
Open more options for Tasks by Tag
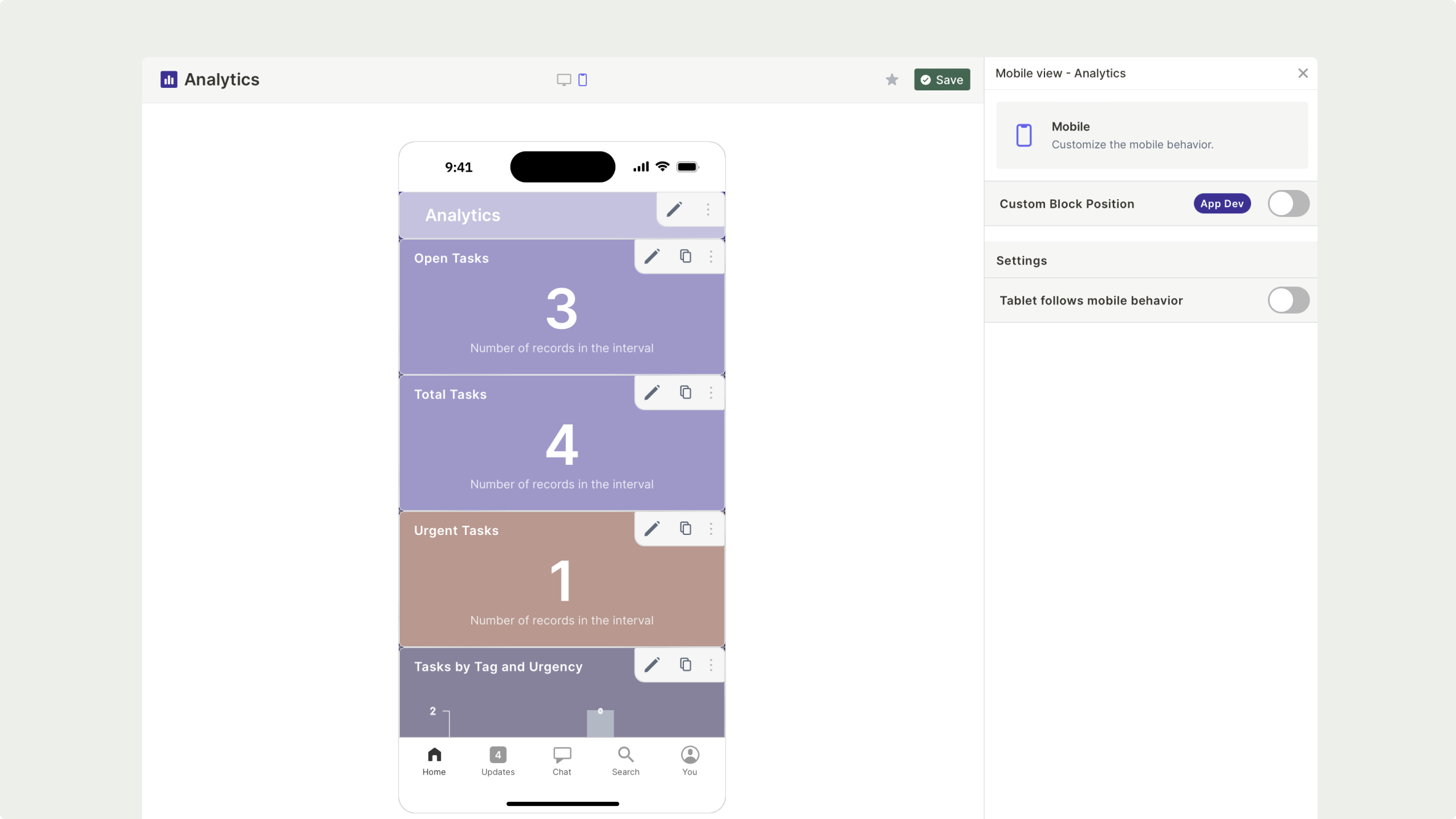[711, 665]
